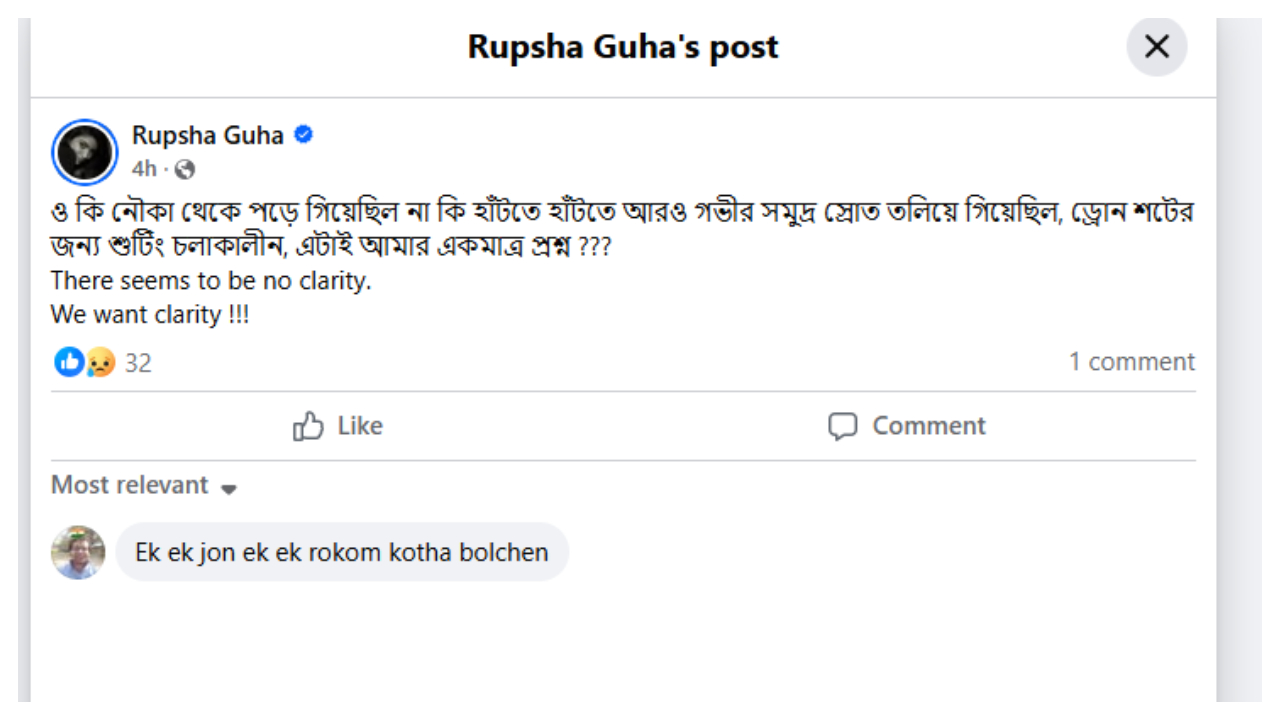1280x720 pixels.
Task: Click the 'Ek ek jon' comment bubble
Action: pyautogui.click(x=342, y=552)
